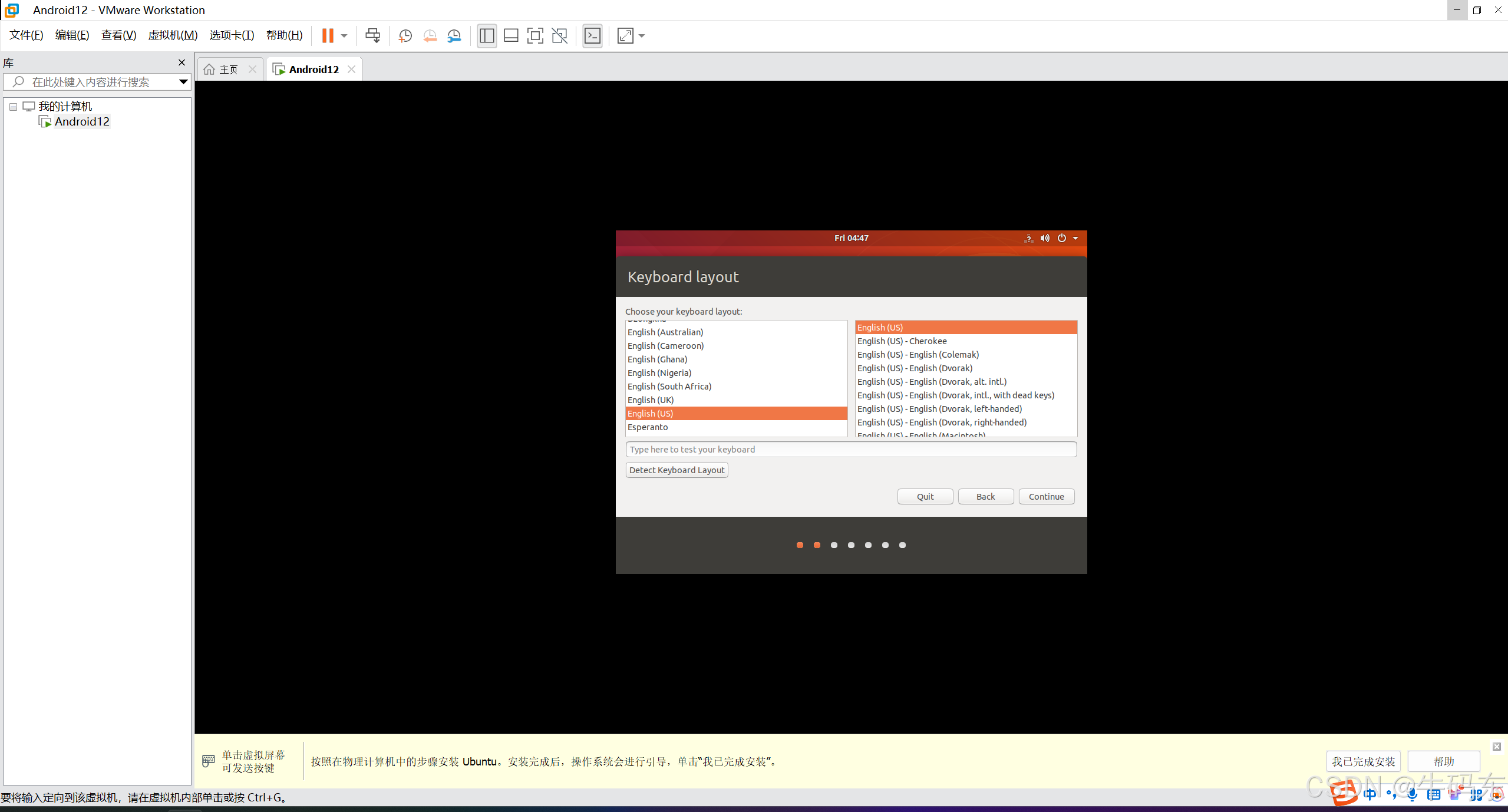Image resolution: width=1508 pixels, height=812 pixels.
Task: Expand the library search filter dropdown
Action: [x=183, y=82]
